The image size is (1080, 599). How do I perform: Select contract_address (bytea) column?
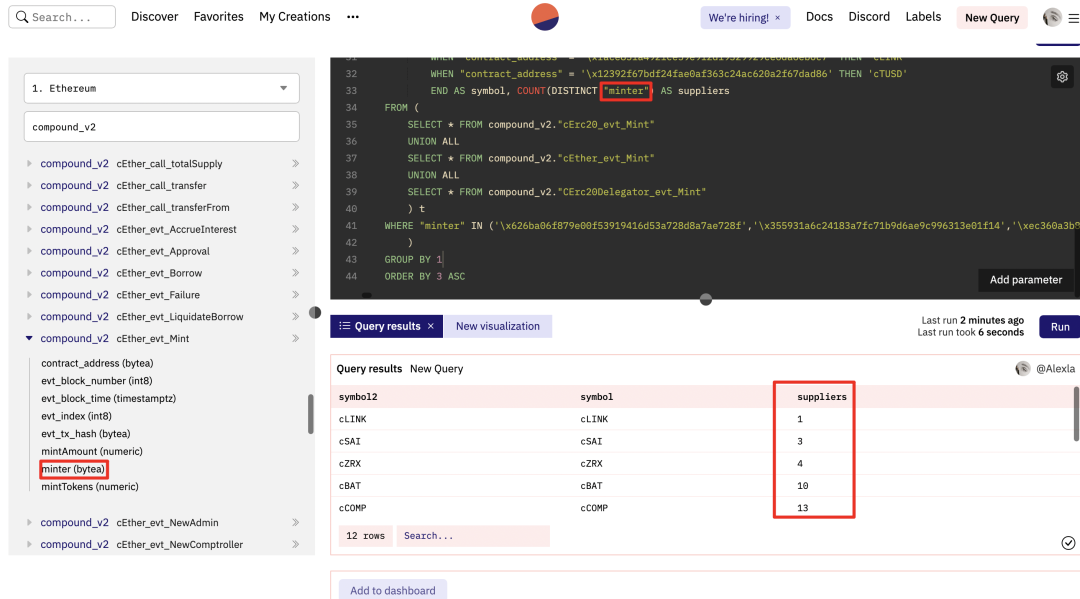[x=97, y=363]
